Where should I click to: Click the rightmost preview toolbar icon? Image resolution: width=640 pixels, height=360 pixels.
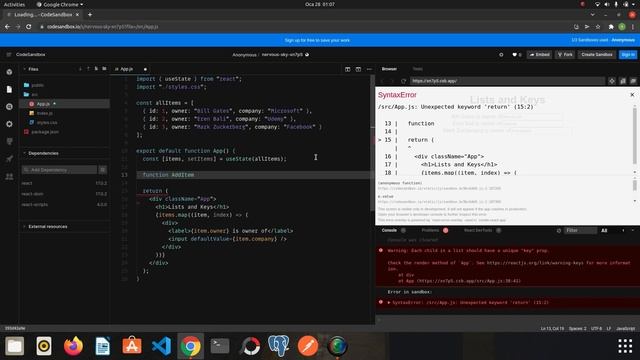click(633, 81)
